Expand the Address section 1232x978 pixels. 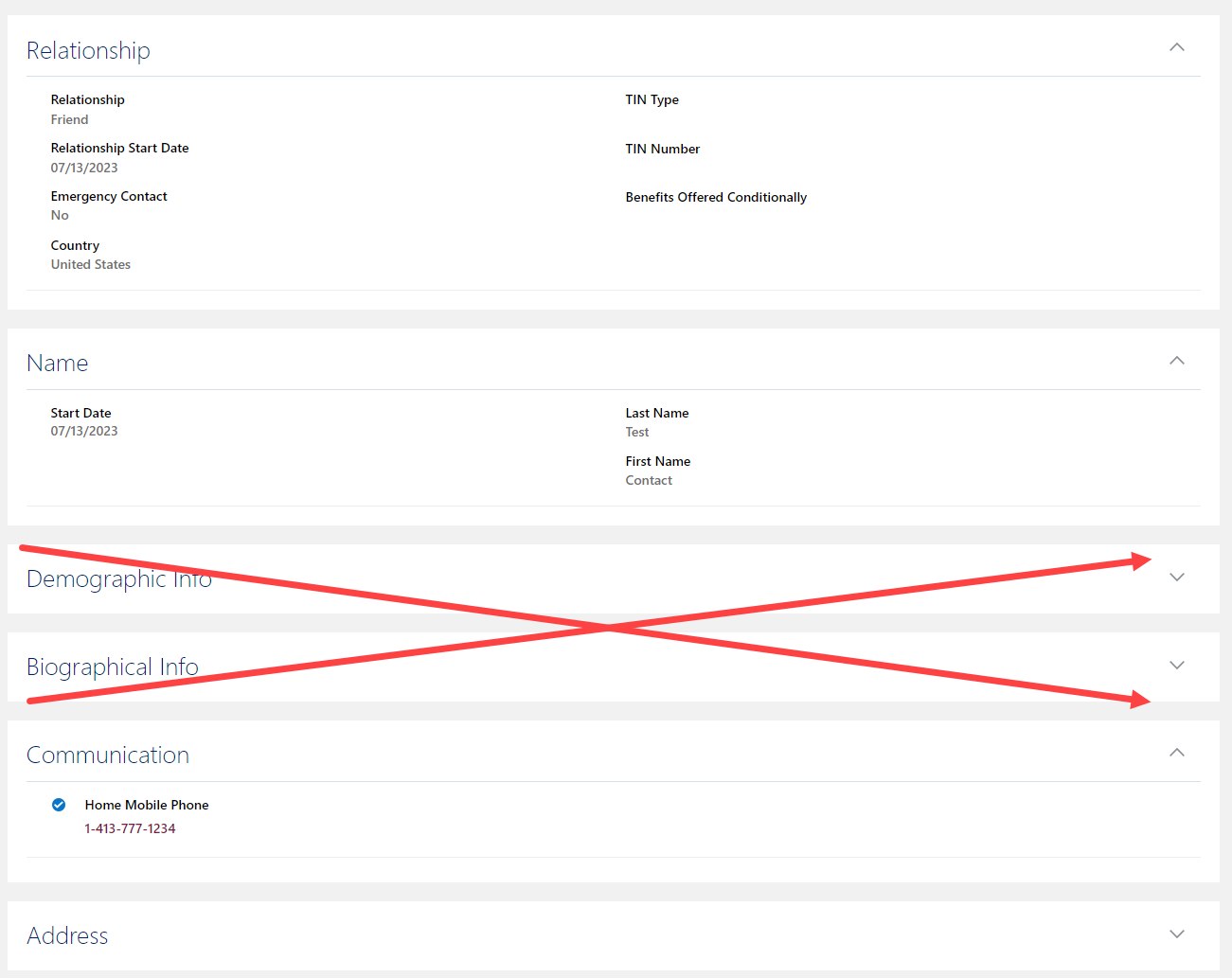coord(1176,934)
